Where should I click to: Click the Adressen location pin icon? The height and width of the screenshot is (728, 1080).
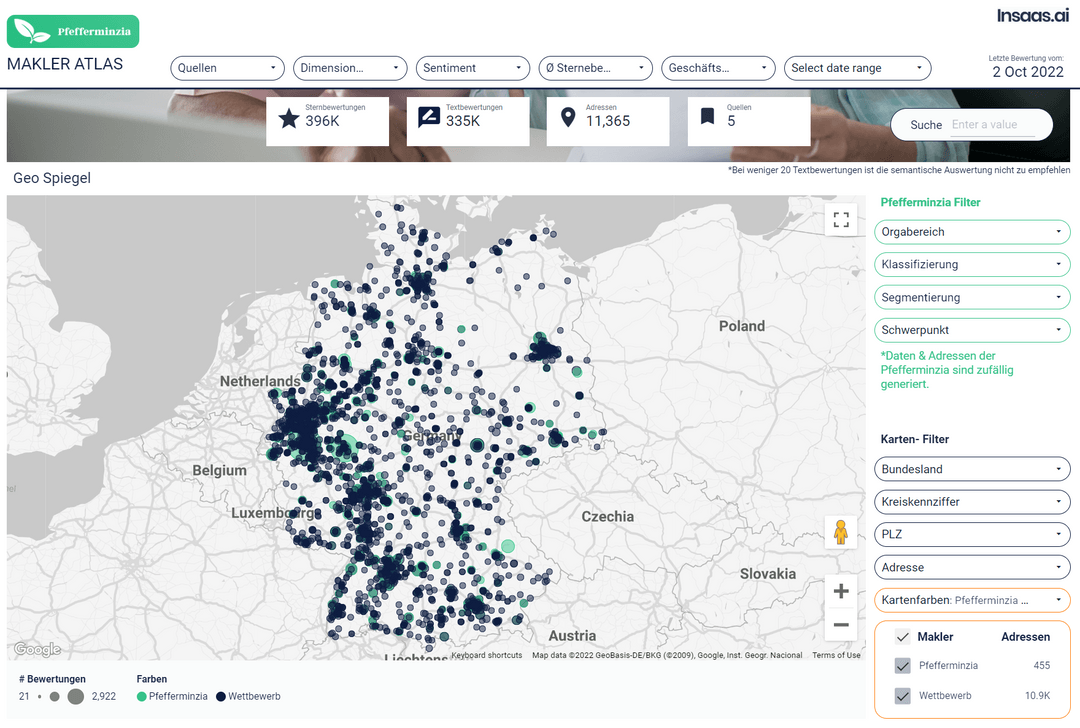pos(568,118)
